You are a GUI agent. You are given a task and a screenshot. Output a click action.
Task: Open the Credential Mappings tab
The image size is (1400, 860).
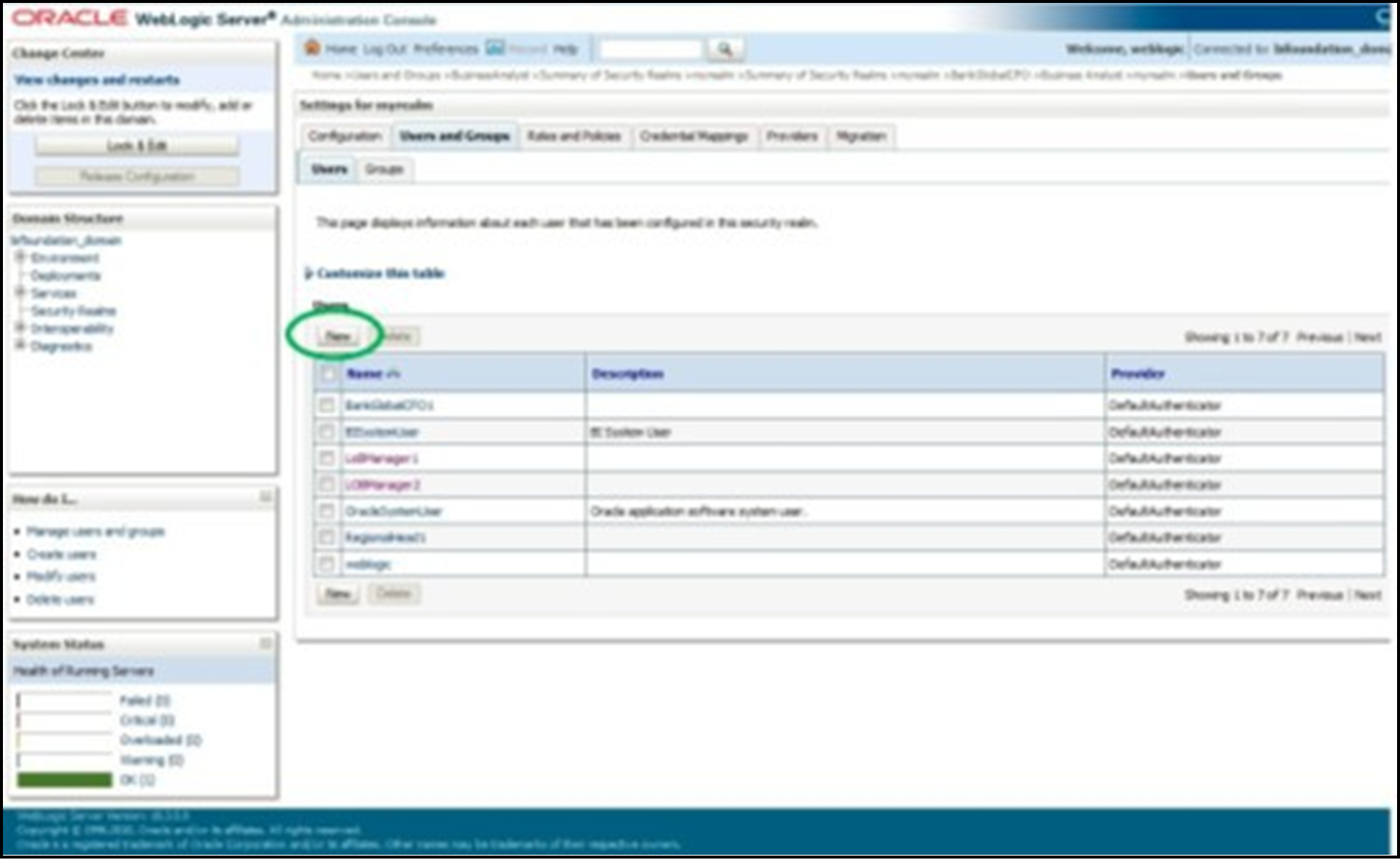[694, 136]
